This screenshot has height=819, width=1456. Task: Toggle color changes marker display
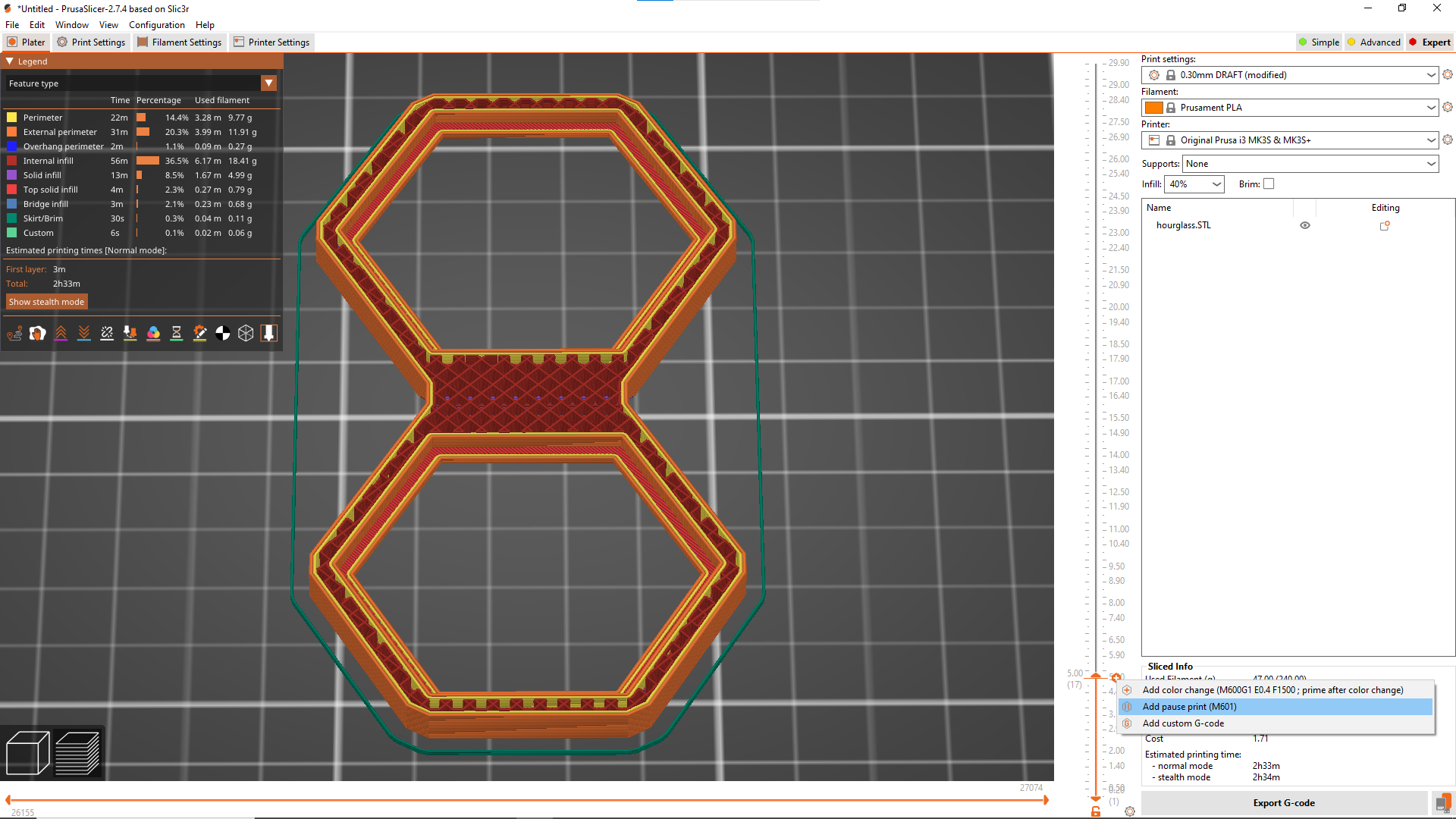pos(154,333)
